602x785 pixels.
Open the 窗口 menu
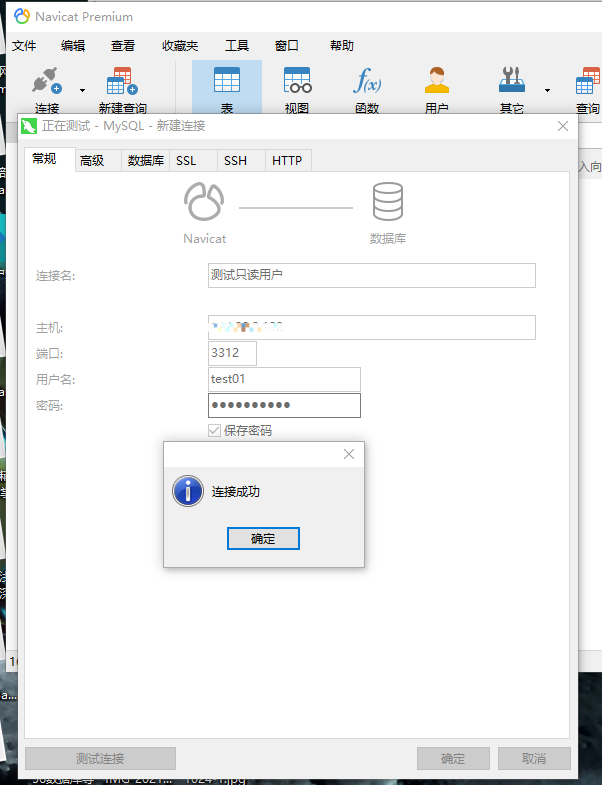click(x=287, y=46)
